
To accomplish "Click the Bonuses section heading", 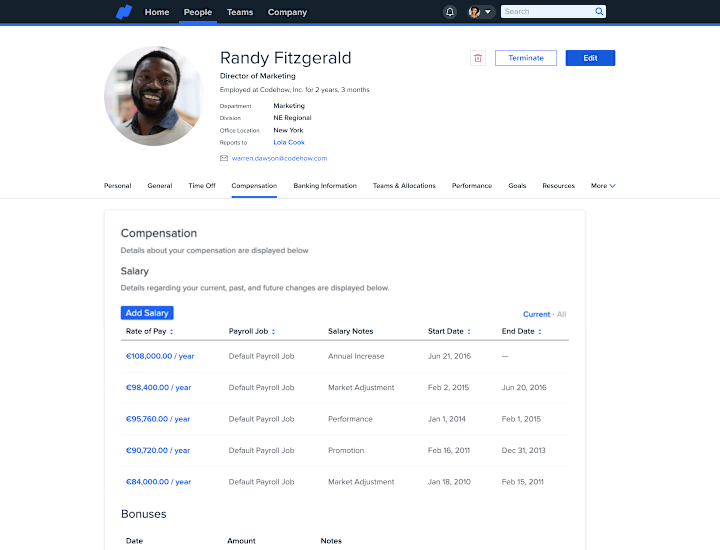I will click(144, 514).
